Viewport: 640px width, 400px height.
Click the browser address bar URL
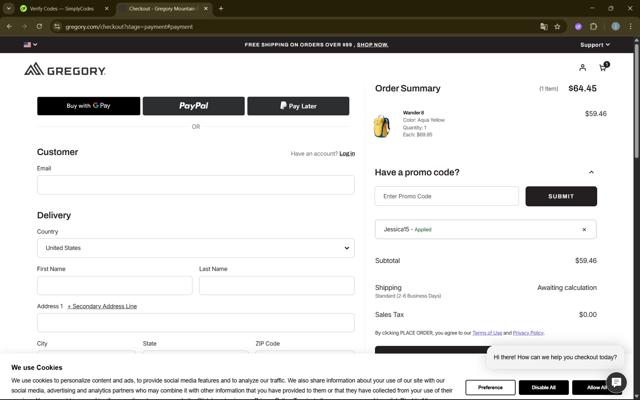[129, 27]
